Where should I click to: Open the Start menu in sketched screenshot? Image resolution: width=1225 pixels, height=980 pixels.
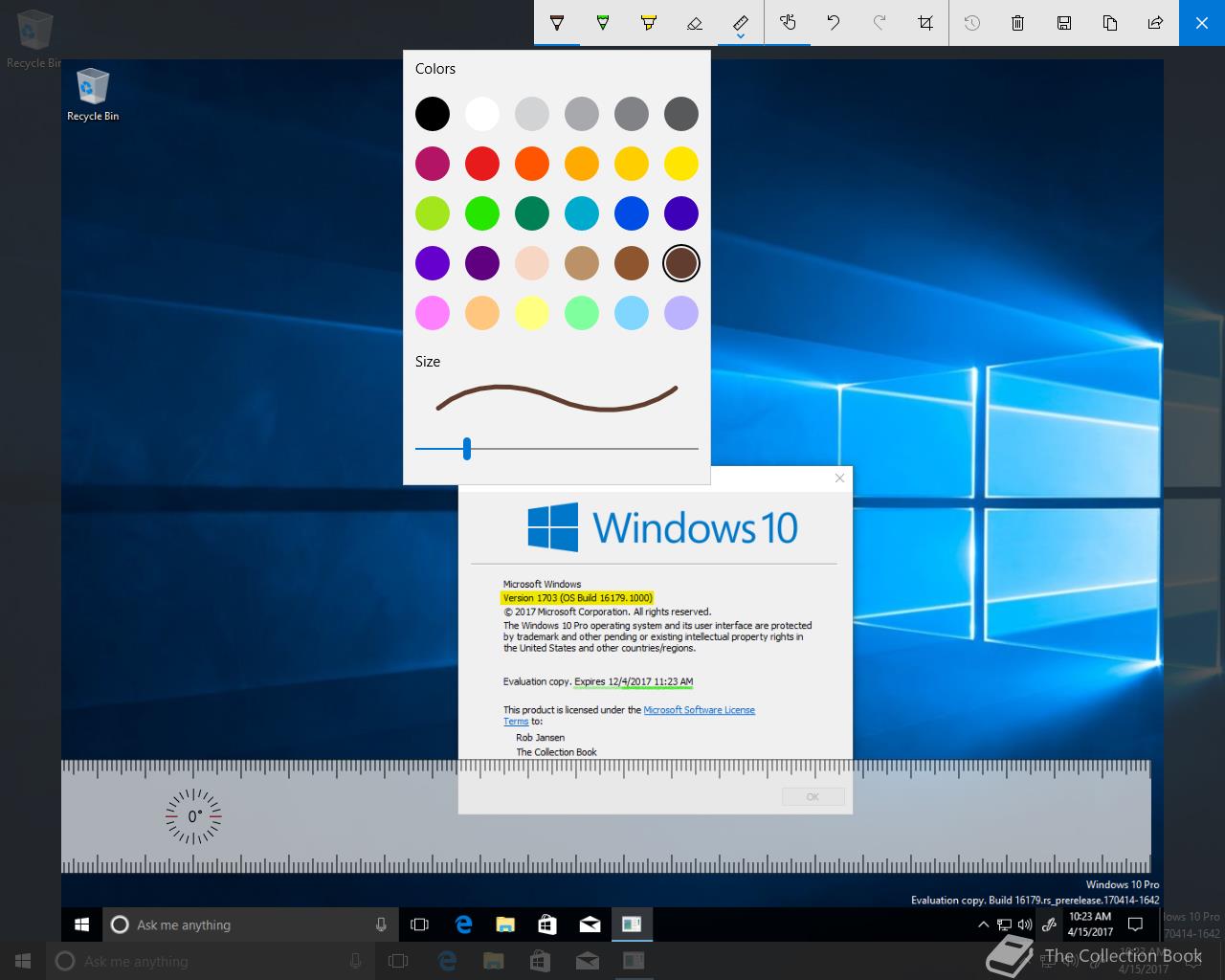82,924
